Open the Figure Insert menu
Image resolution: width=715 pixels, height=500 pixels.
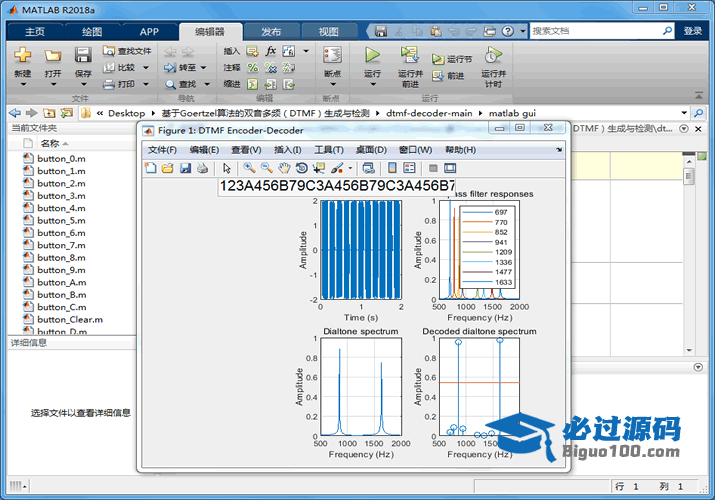pyautogui.click(x=287, y=150)
